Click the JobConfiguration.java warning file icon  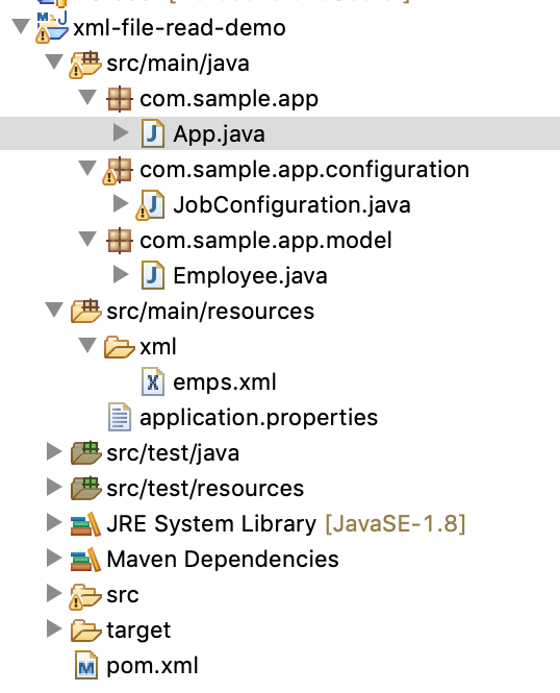(150, 205)
